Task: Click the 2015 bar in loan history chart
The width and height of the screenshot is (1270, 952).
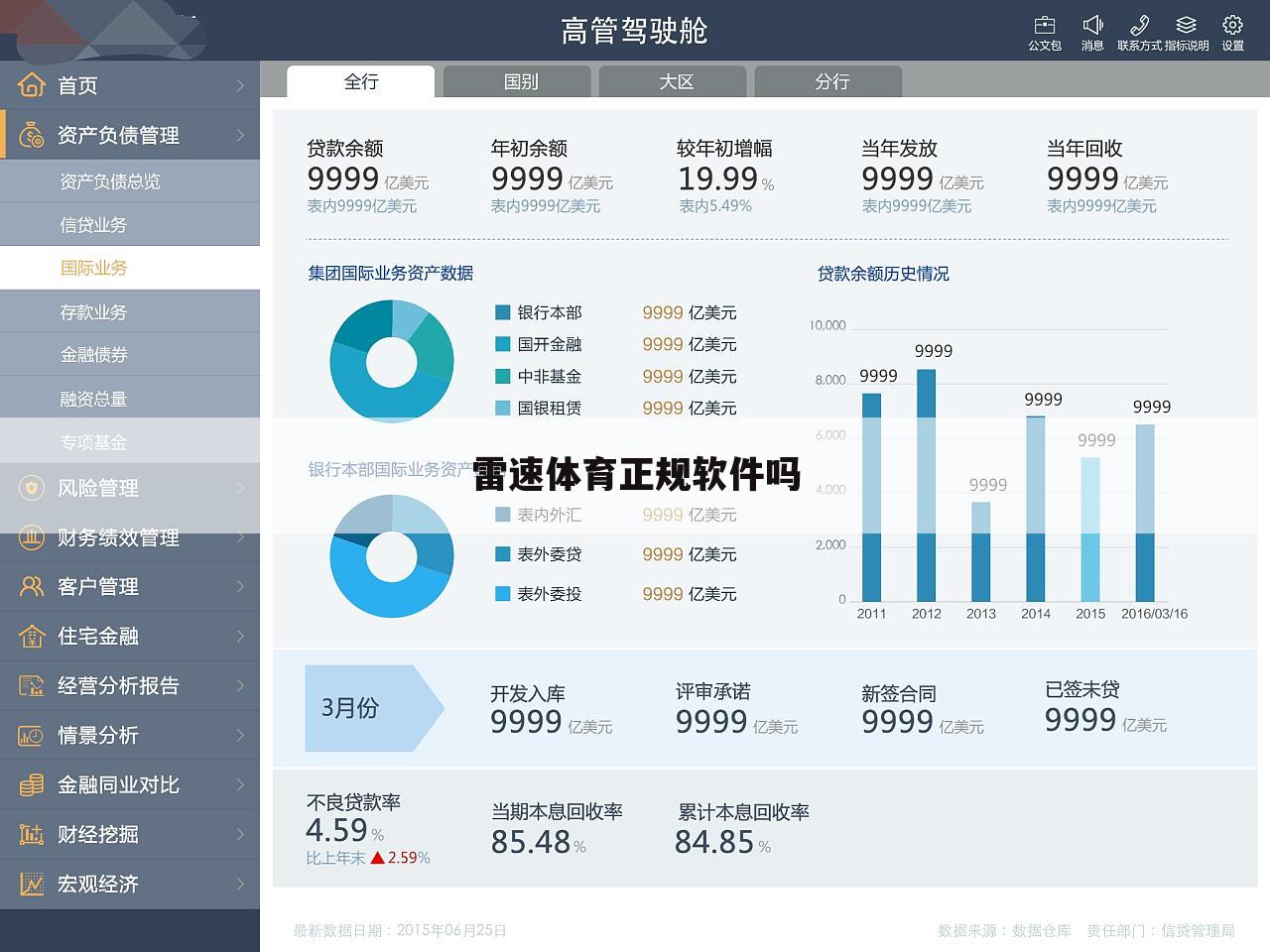Action: [x=1090, y=529]
